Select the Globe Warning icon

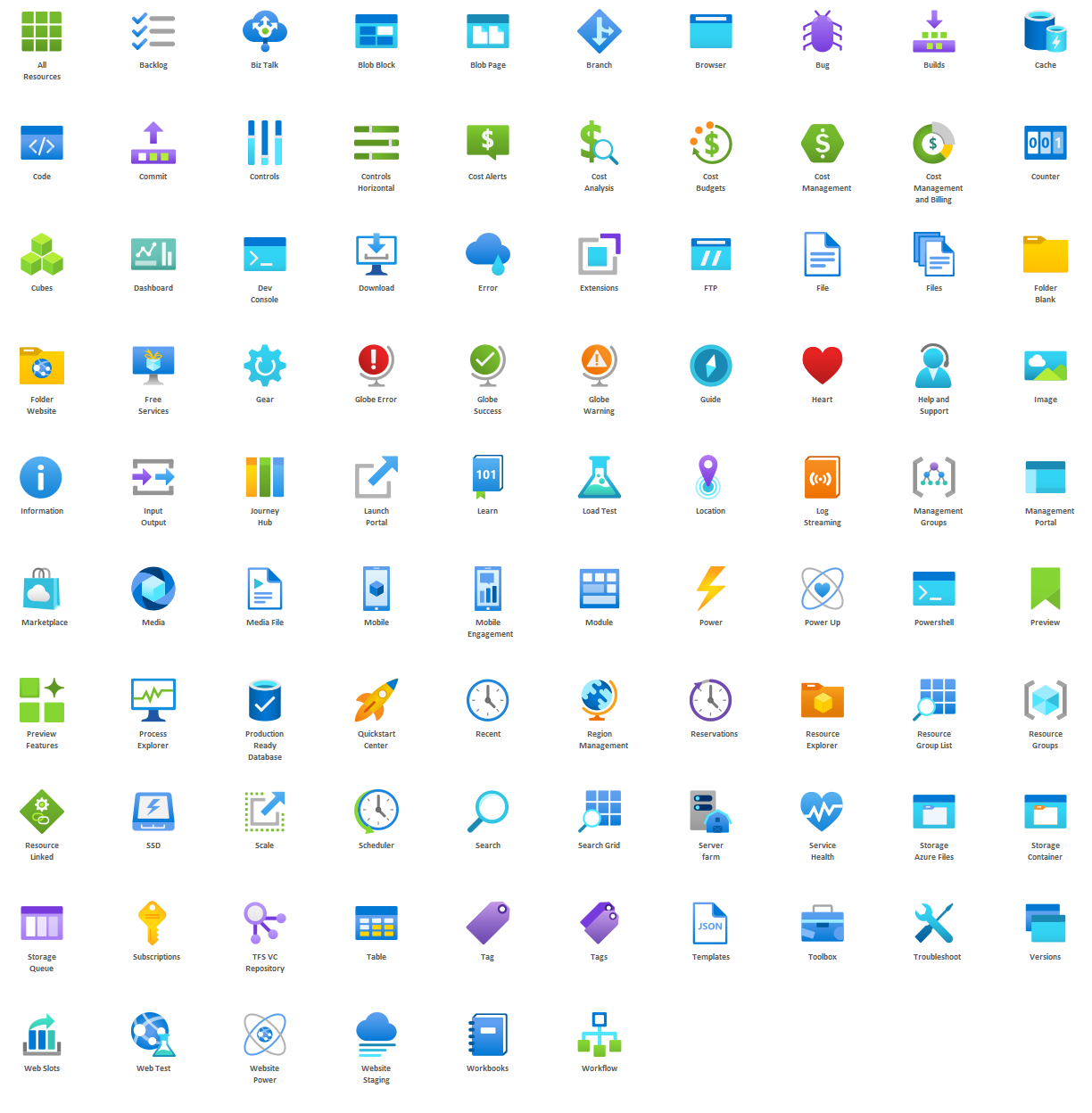click(x=599, y=366)
